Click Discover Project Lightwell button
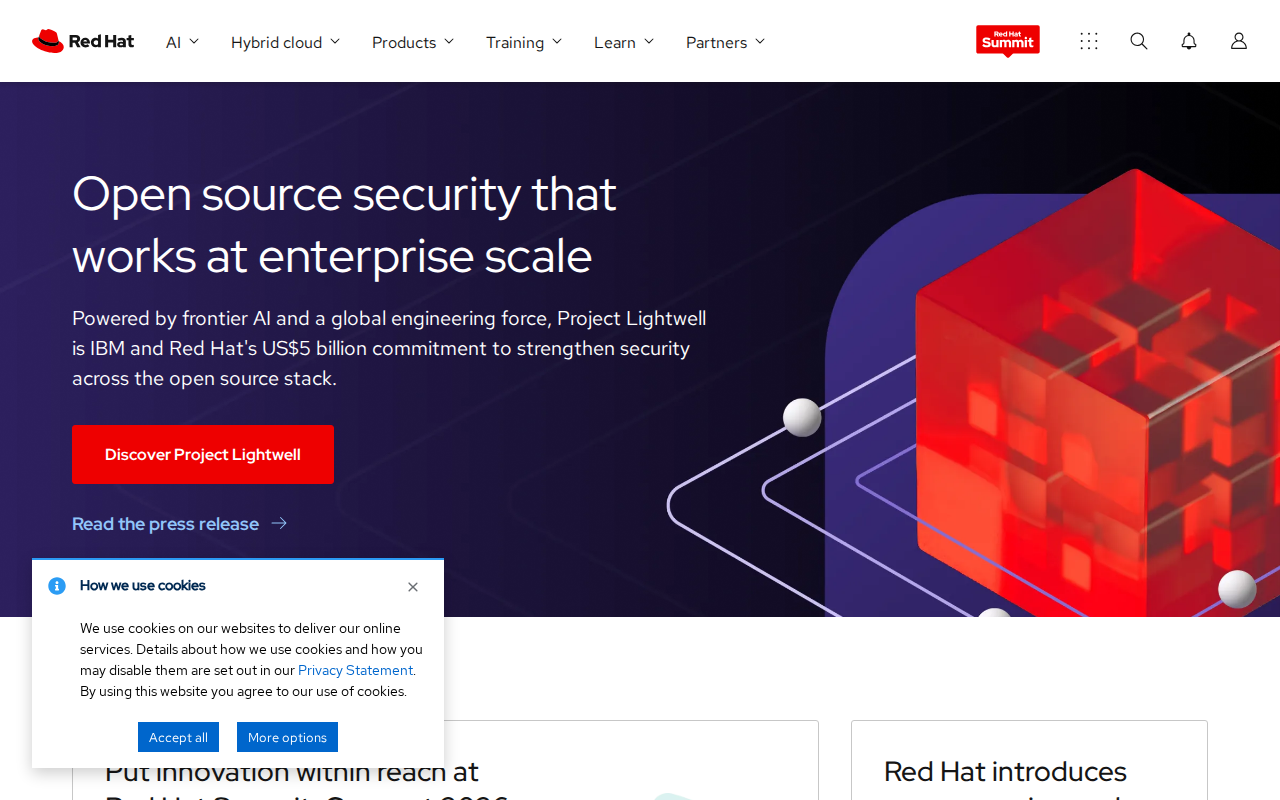The width and height of the screenshot is (1280, 800). click(x=203, y=454)
